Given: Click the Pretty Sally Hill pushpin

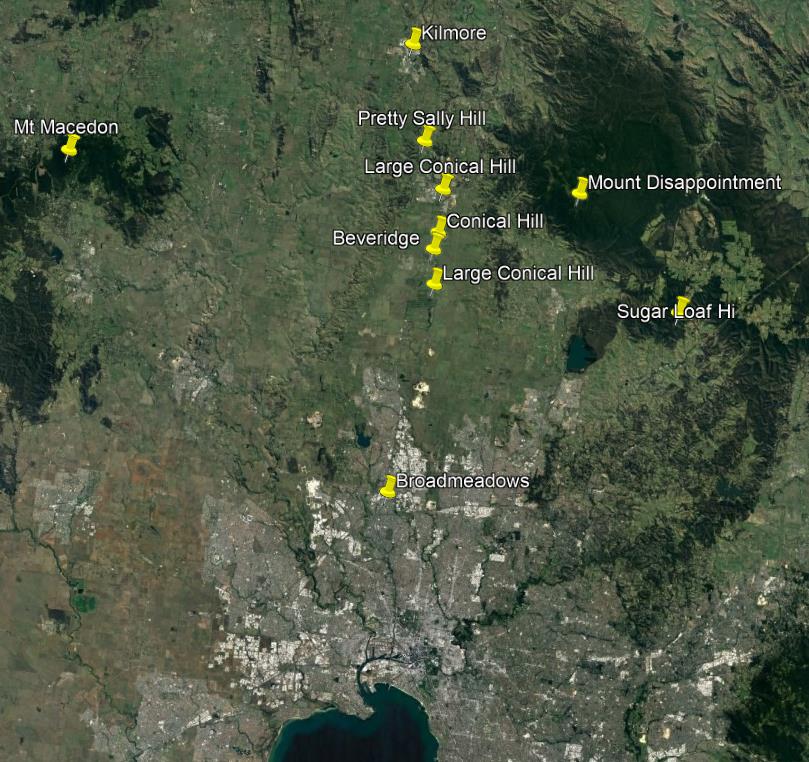Looking at the screenshot, I should 426,136.
